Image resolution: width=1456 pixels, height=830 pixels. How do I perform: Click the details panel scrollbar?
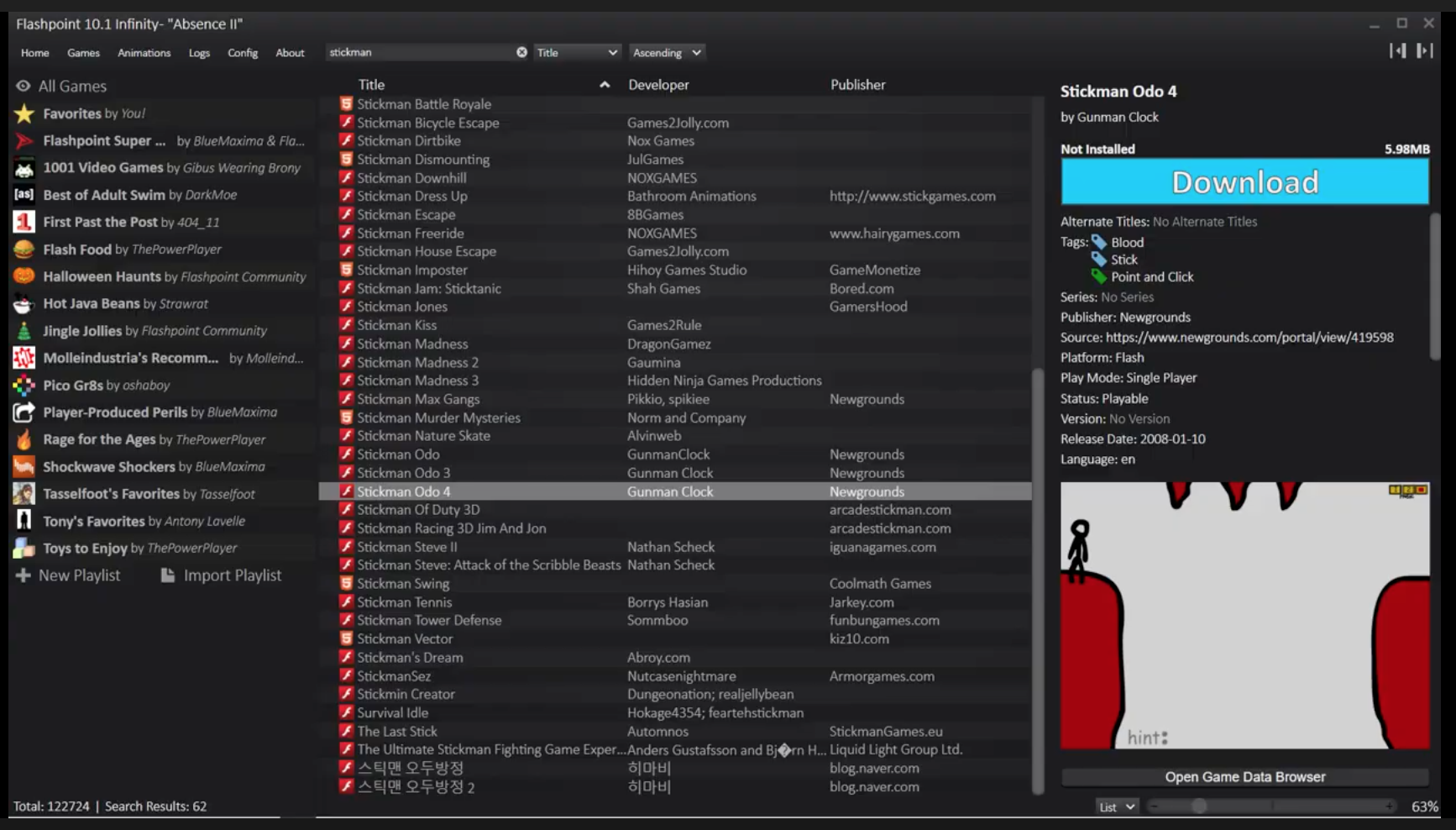(1435, 286)
